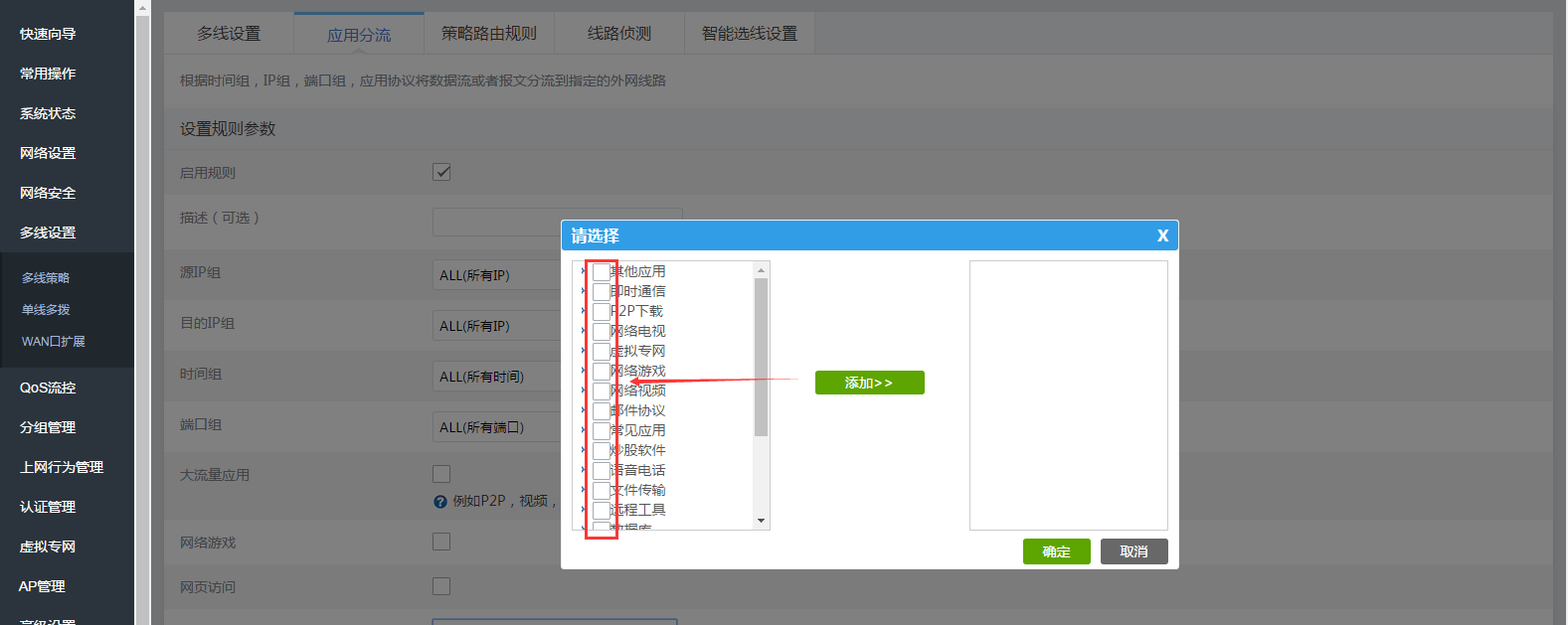Image resolution: width=1568 pixels, height=625 pixels.
Task: Select the 网络游戏 checkbox in the list
Action: [601, 371]
